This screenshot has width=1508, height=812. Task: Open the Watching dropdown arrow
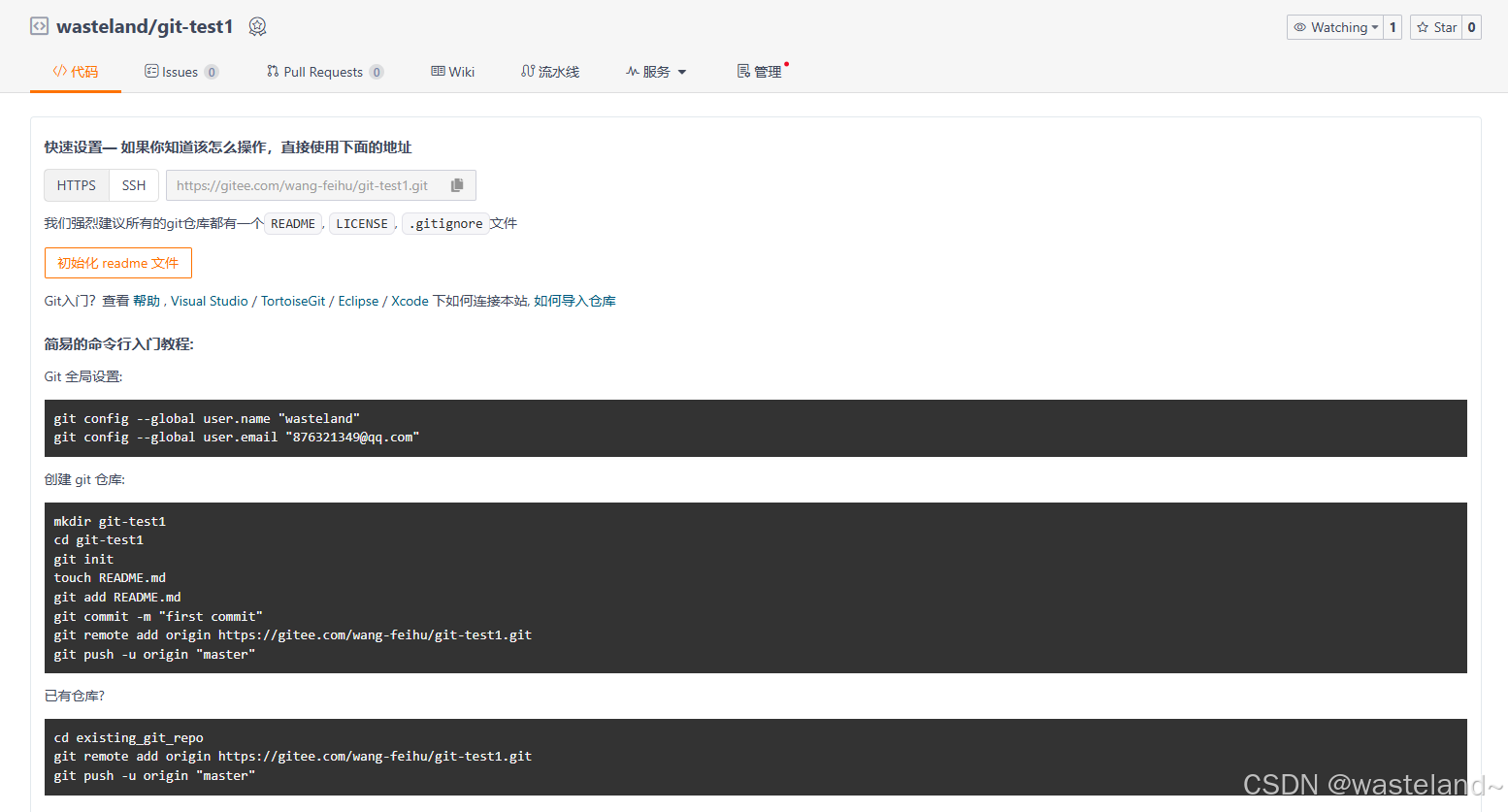pyautogui.click(x=1375, y=27)
